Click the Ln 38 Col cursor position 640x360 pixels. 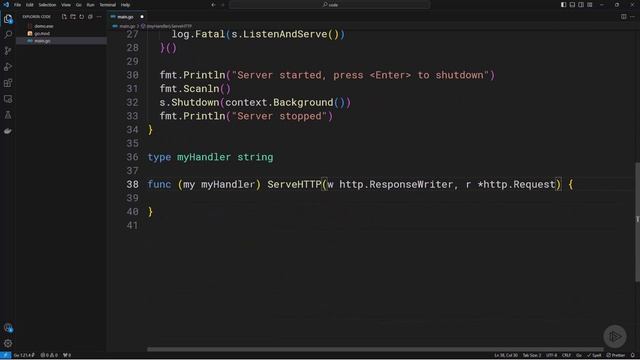point(506,355)
